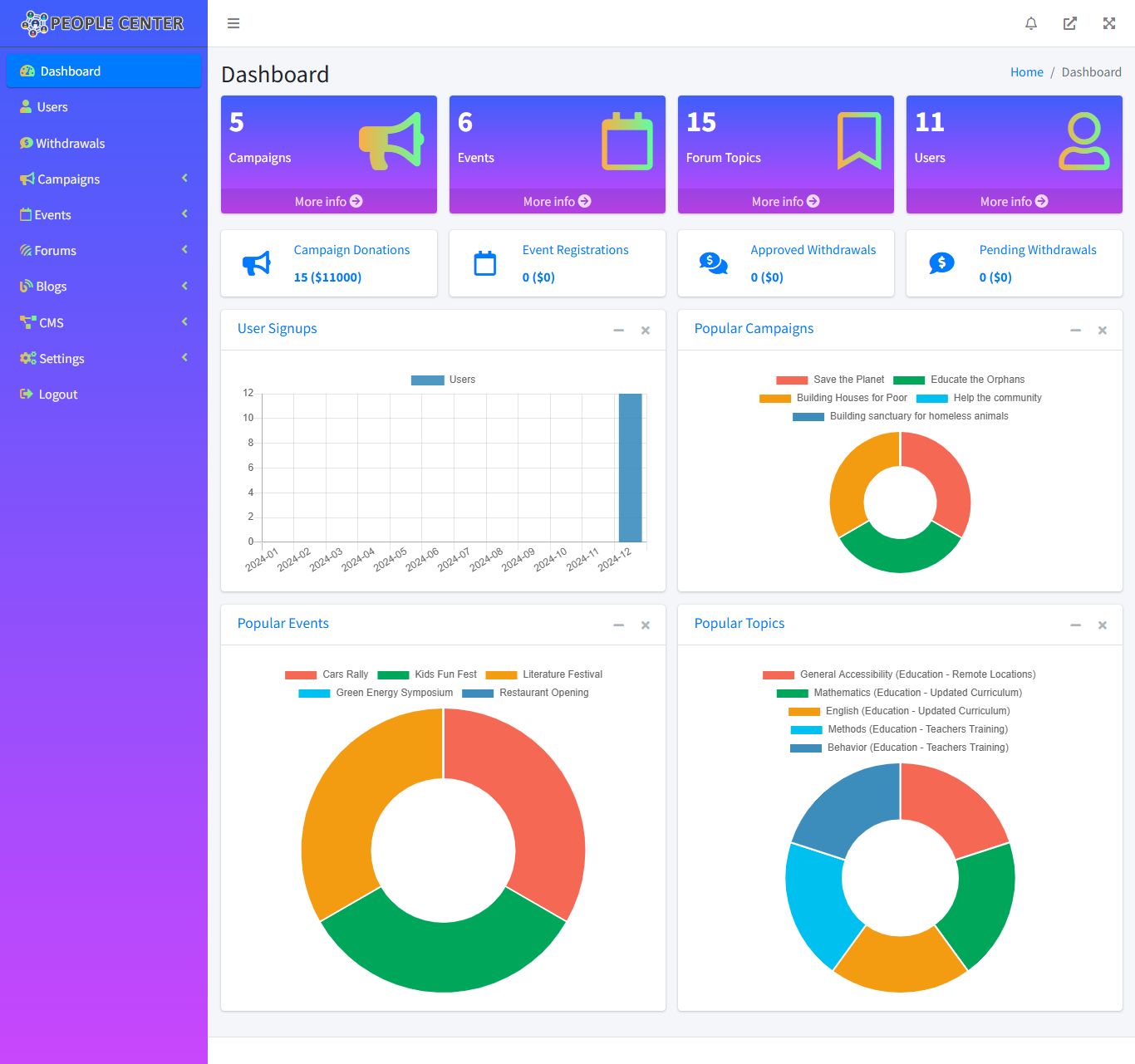Click Logout in the sidebar
Screen dimensions: 1135x1064
click(x=104, y=395)
